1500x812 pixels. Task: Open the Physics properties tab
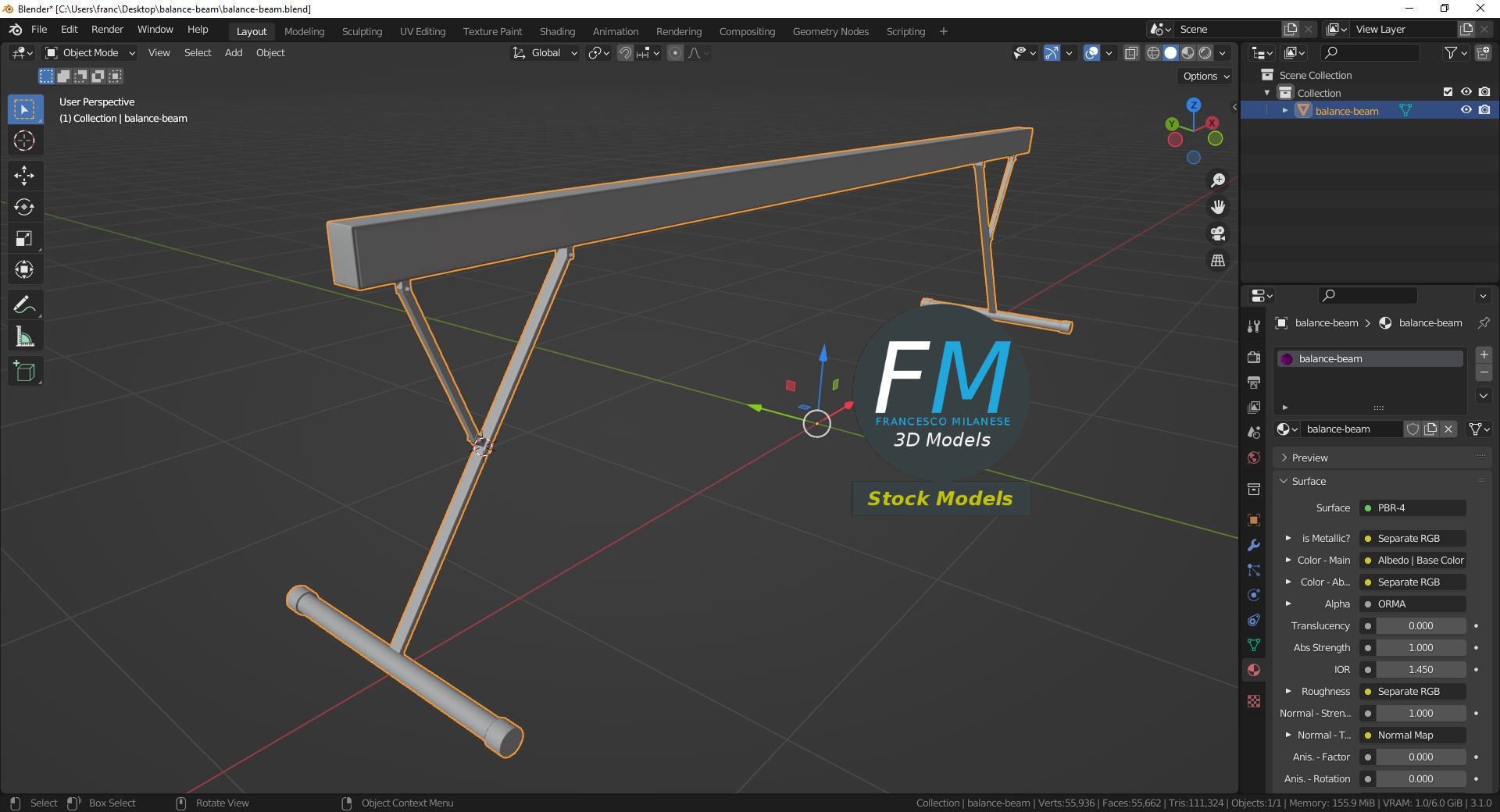(x=1254, y=595)
